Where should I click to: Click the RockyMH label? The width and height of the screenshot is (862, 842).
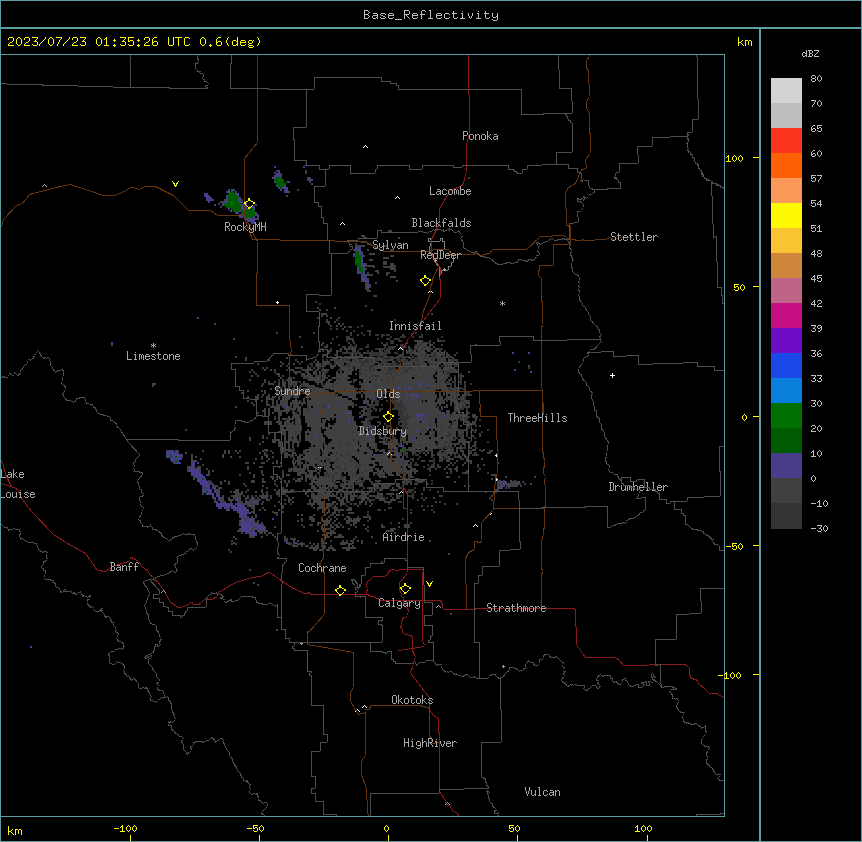pyautogui.click(x=245, y=227)
